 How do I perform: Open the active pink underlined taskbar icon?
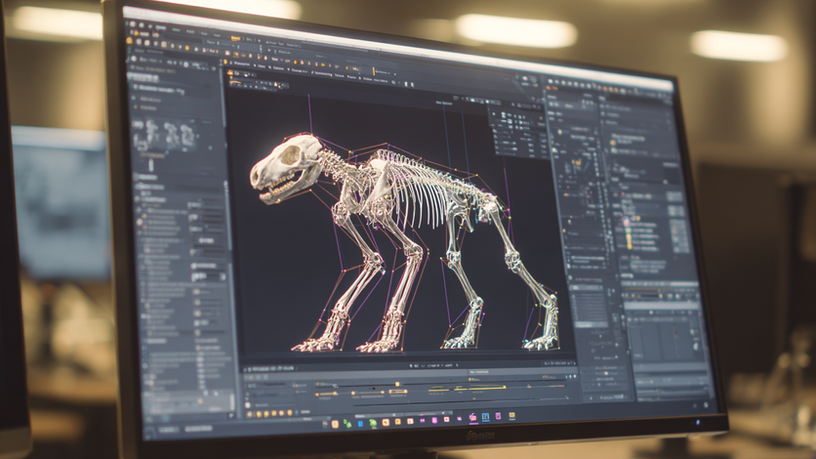[x=473, y=417]
